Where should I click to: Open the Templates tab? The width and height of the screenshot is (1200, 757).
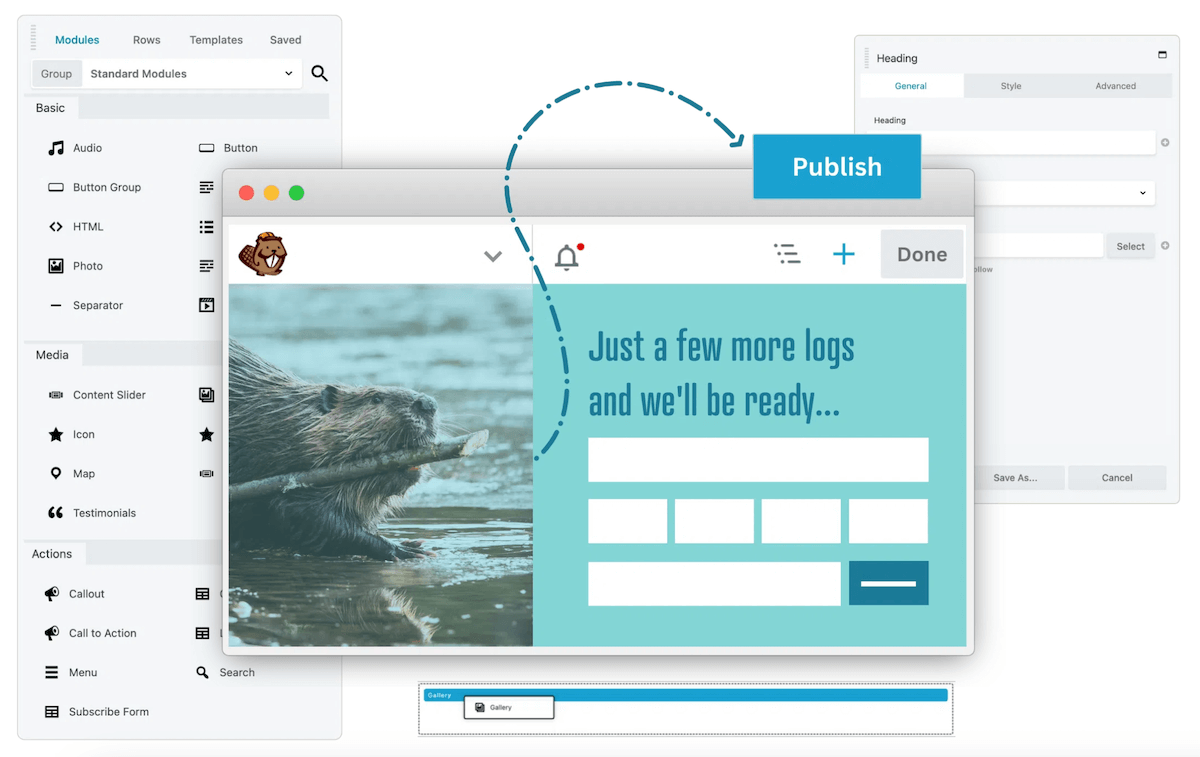coord(216,40)
